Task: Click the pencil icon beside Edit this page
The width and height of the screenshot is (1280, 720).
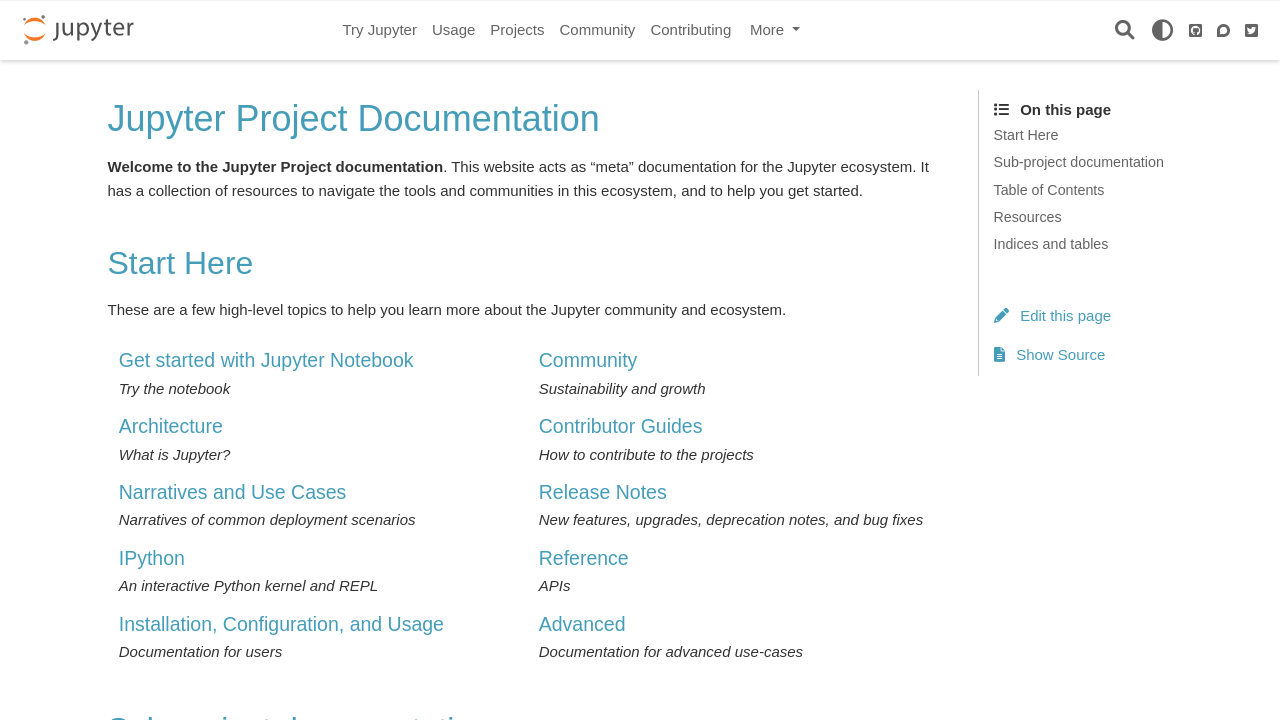Action: [1001, 315]
